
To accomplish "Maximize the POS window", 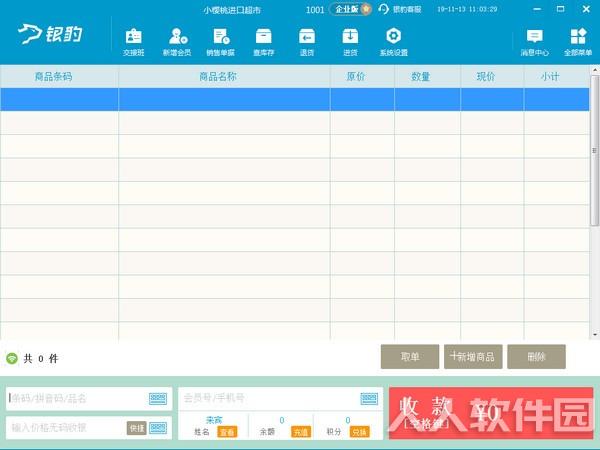I will click(x=561, y=9).
